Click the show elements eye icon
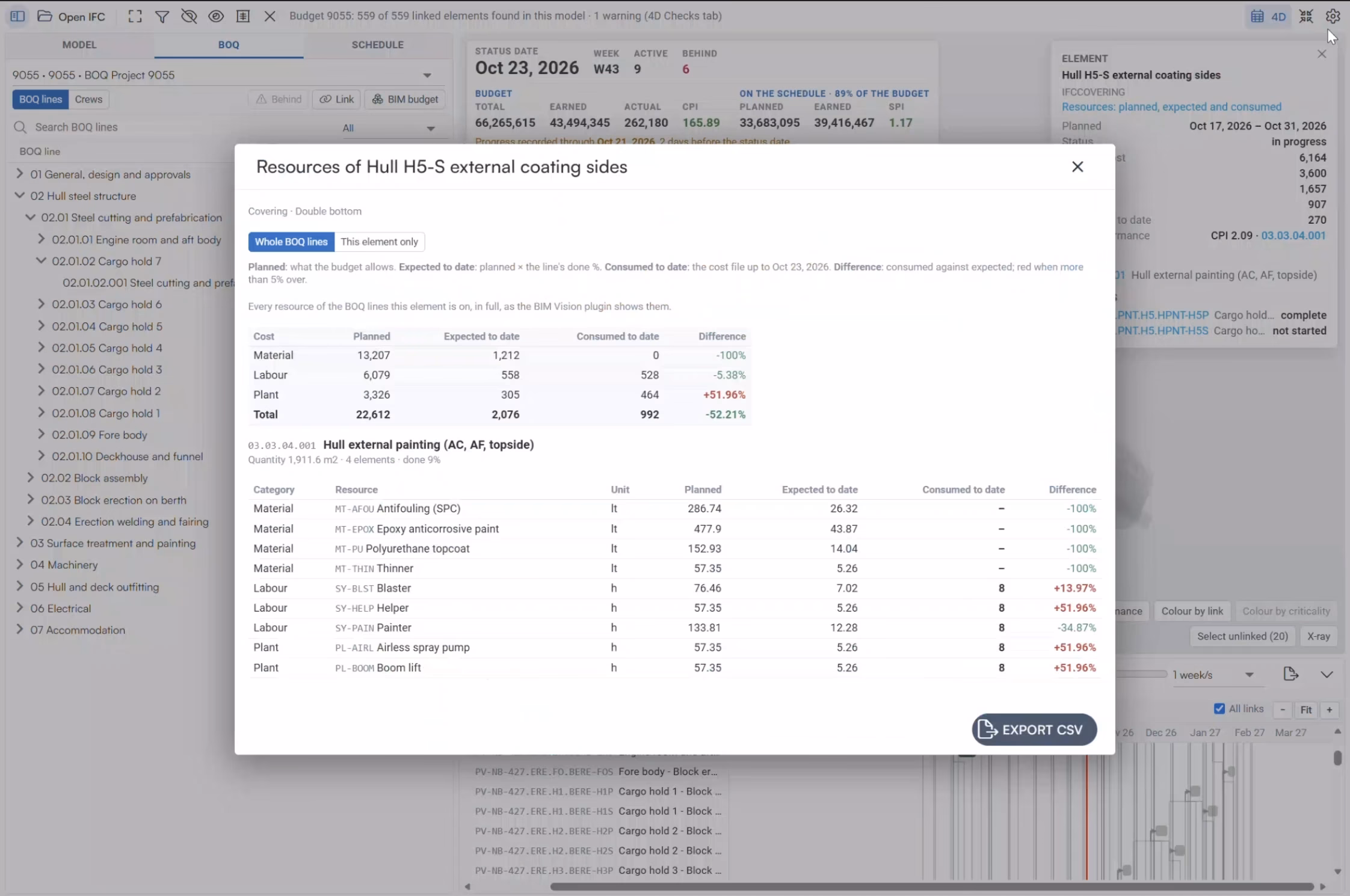 coord(216,16)
